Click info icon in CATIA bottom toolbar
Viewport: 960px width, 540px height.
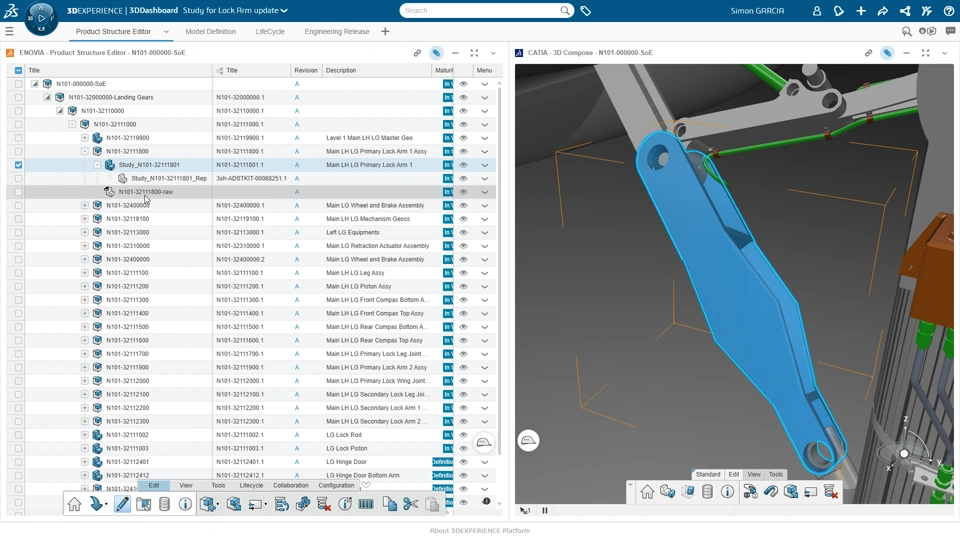(727, 492)
